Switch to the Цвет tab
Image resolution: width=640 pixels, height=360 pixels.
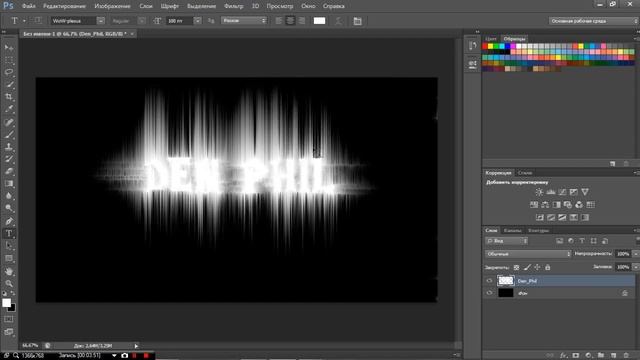(491, 39)
